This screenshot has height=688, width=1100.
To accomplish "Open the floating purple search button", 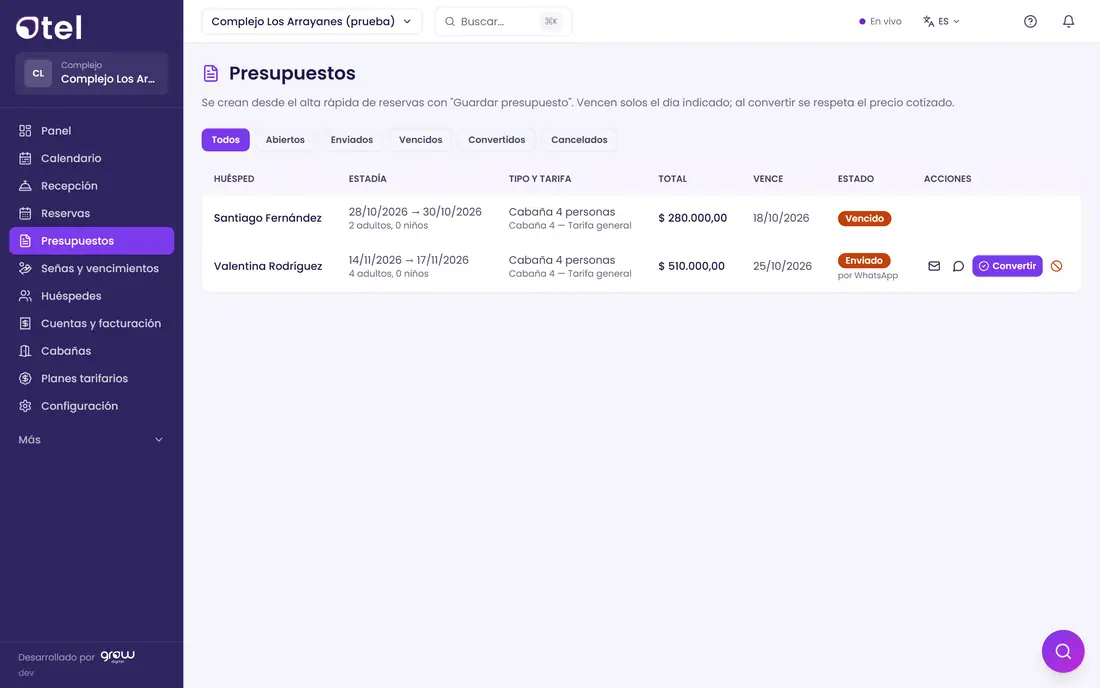I will 1063,651.
